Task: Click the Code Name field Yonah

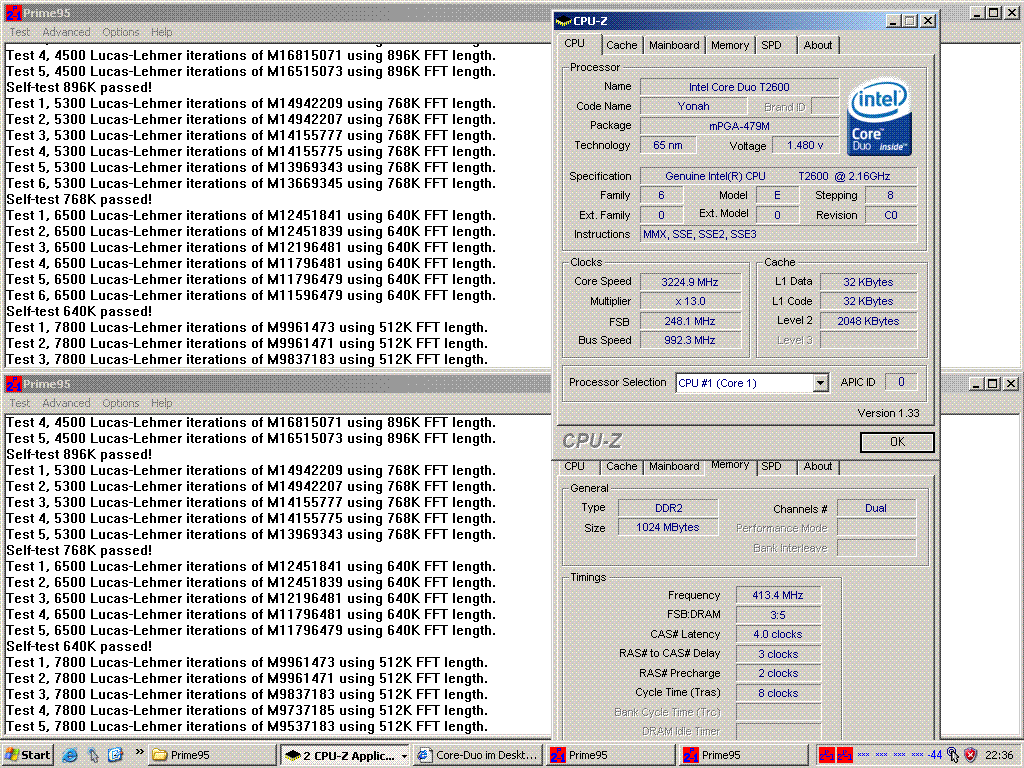Action: (x=693, y=106)
